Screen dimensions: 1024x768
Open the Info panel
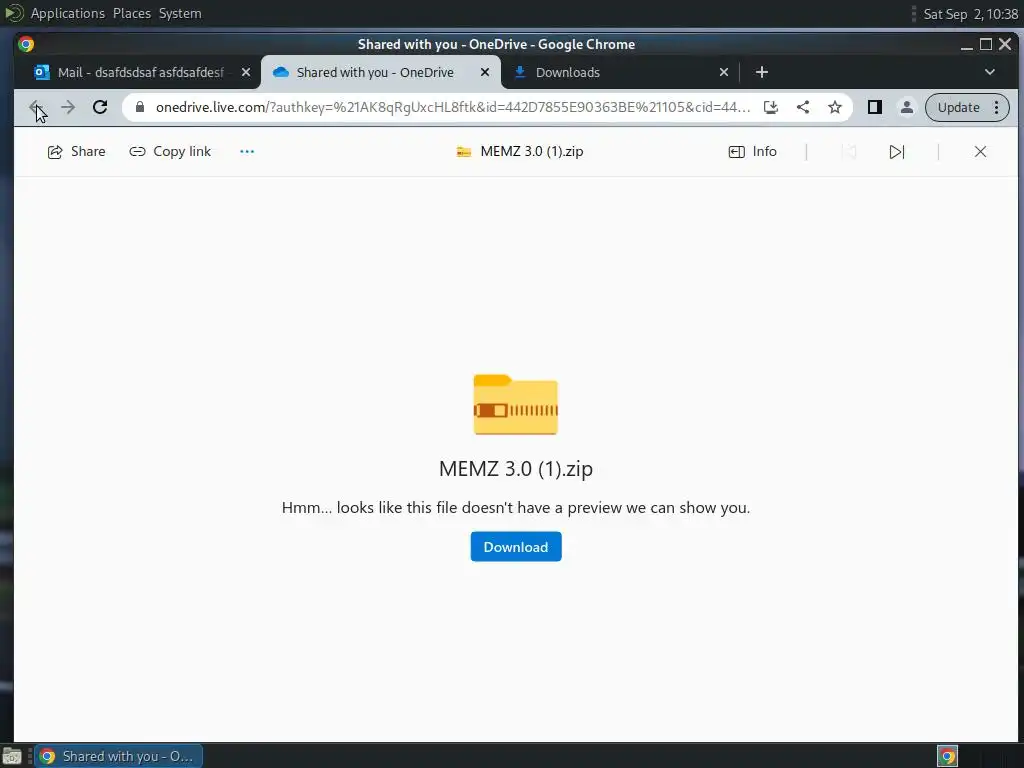pos(752,152)
